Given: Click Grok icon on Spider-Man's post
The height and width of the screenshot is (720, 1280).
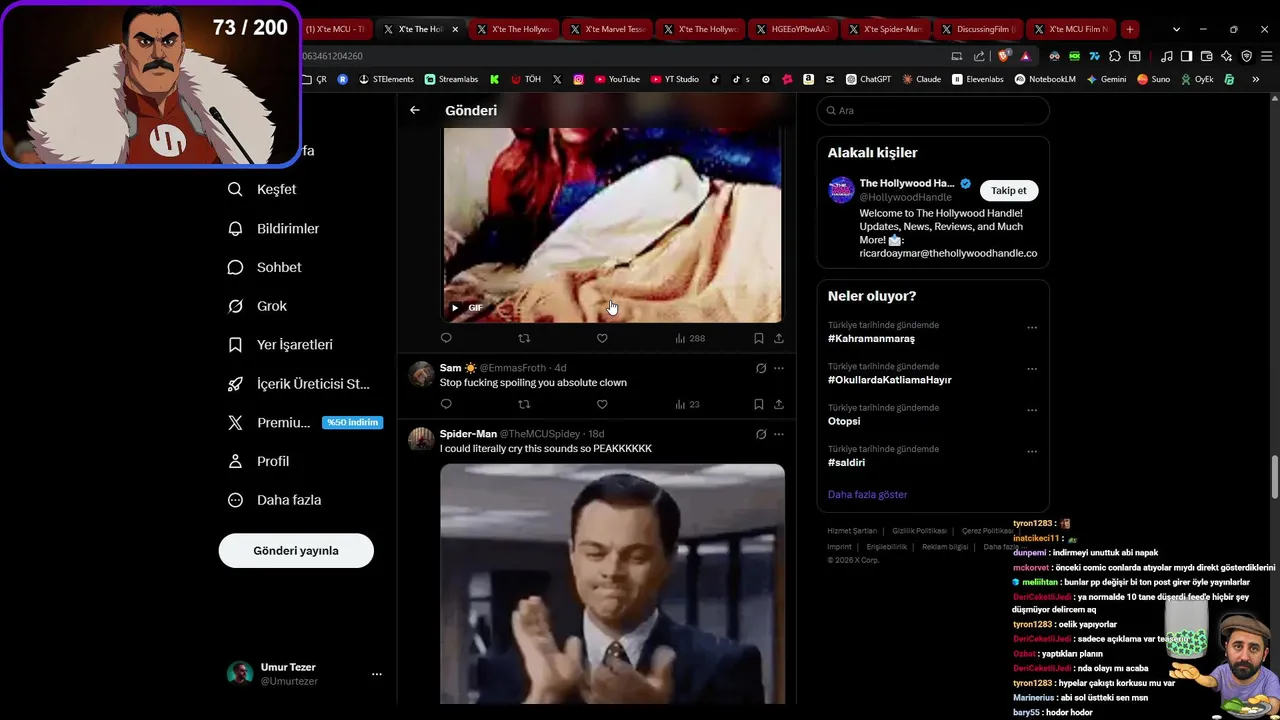Looking at the screenshot, I should 761,434.
